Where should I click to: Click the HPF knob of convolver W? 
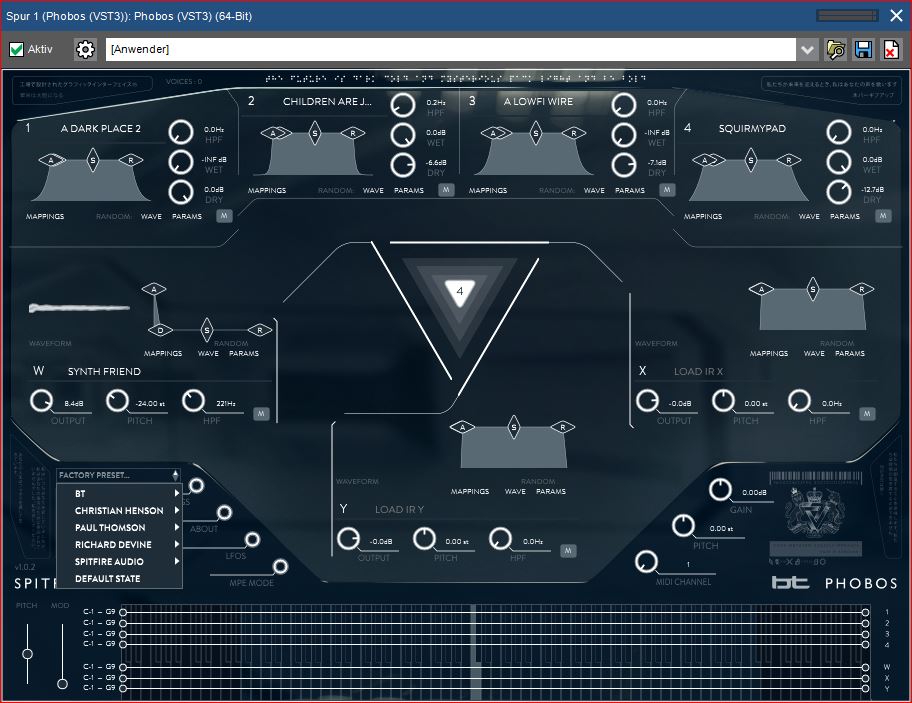tap(194, 401)
